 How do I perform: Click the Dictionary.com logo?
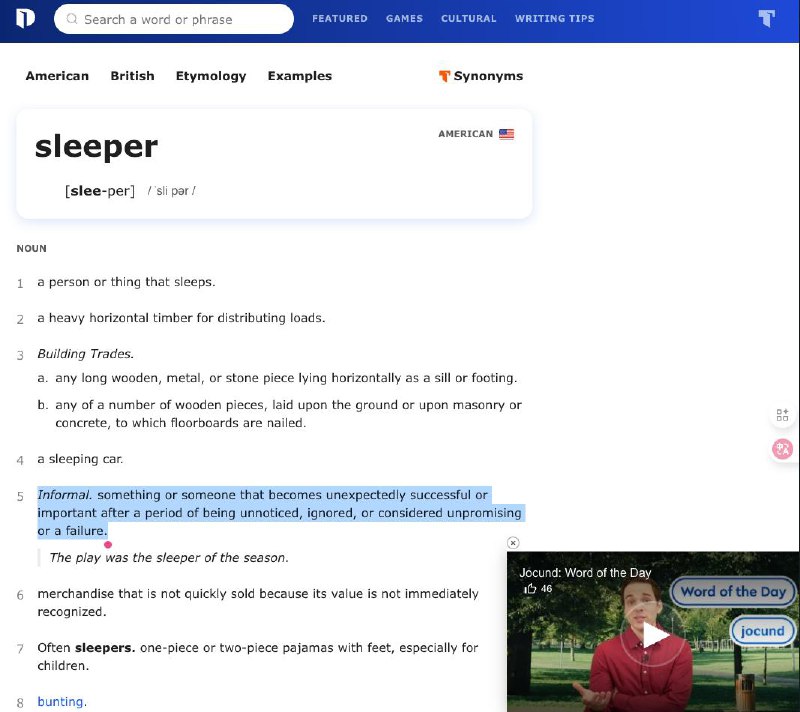pos(25,19)
